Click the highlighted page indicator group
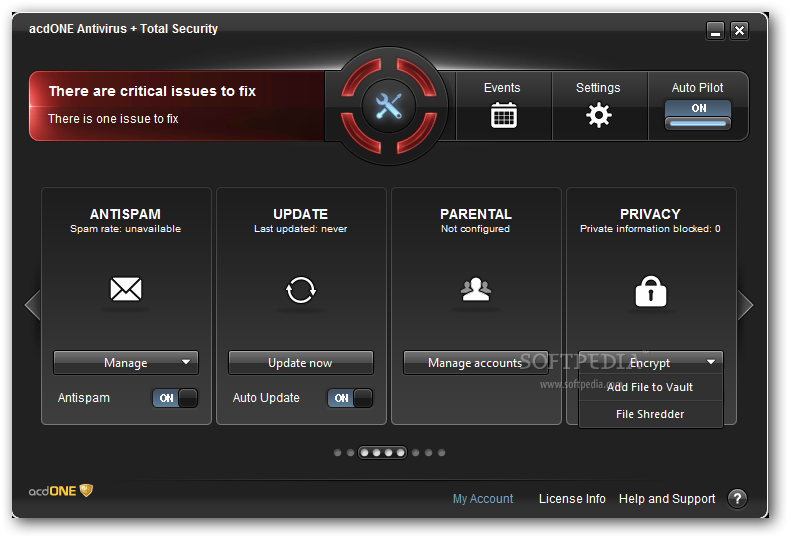Image resolution: width=789 pixels, height=538 pixels. (x=382, y=453)
